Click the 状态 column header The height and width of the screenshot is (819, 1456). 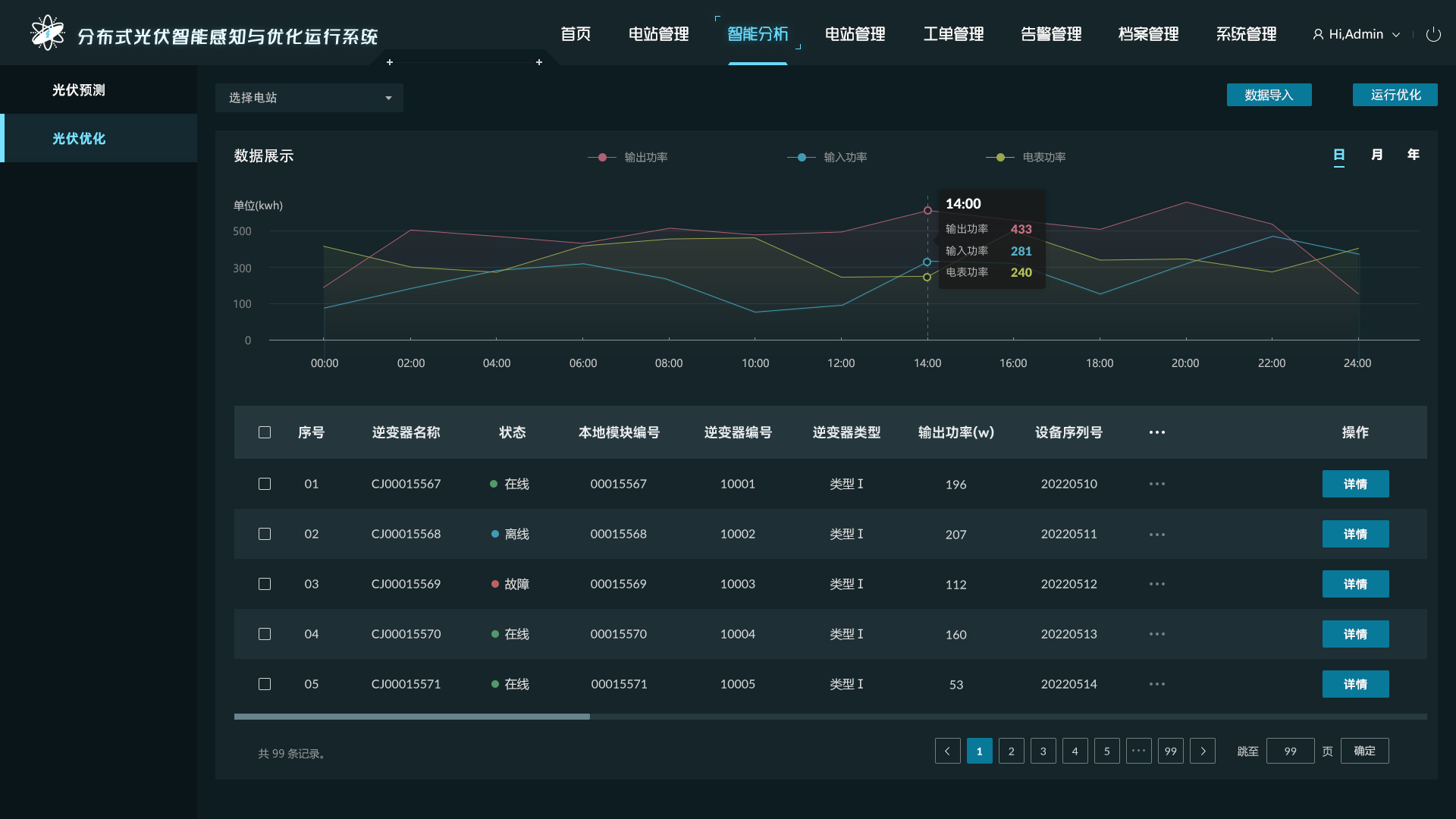pyautogui.click(x=512, y=432)
